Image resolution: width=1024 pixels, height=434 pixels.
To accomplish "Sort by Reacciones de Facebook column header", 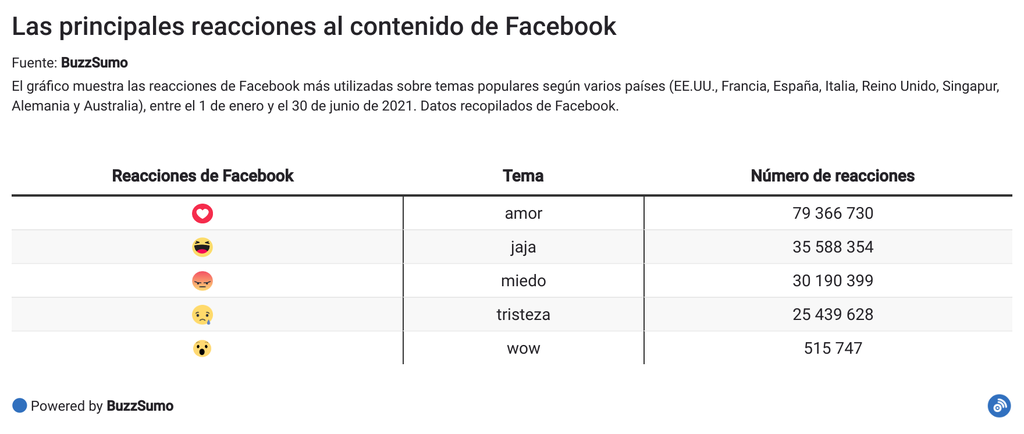I will pyautogui.click(x=203, y=176).
